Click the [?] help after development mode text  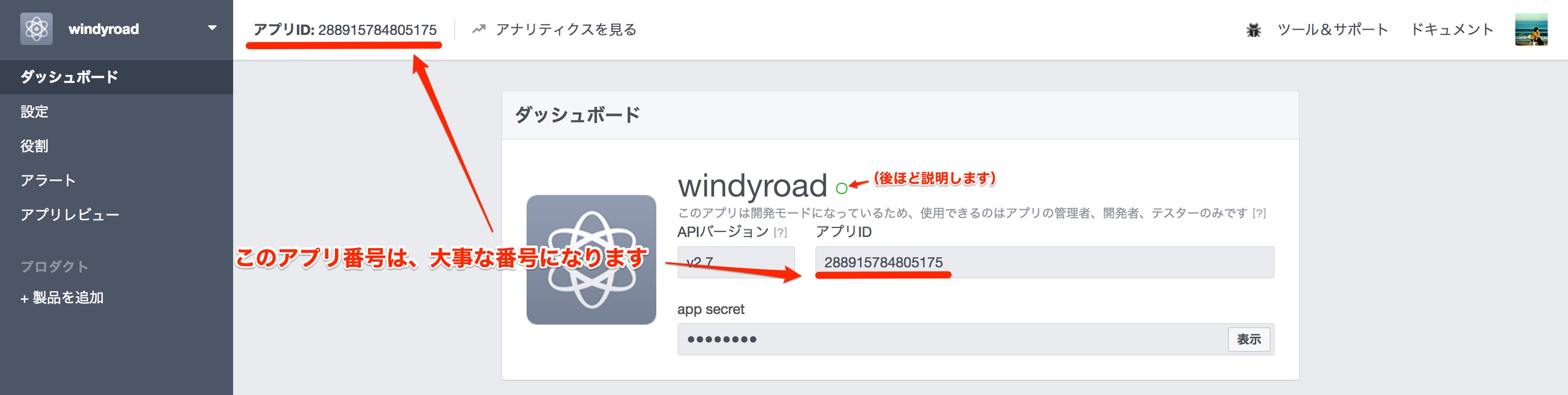click(1259, 214)
